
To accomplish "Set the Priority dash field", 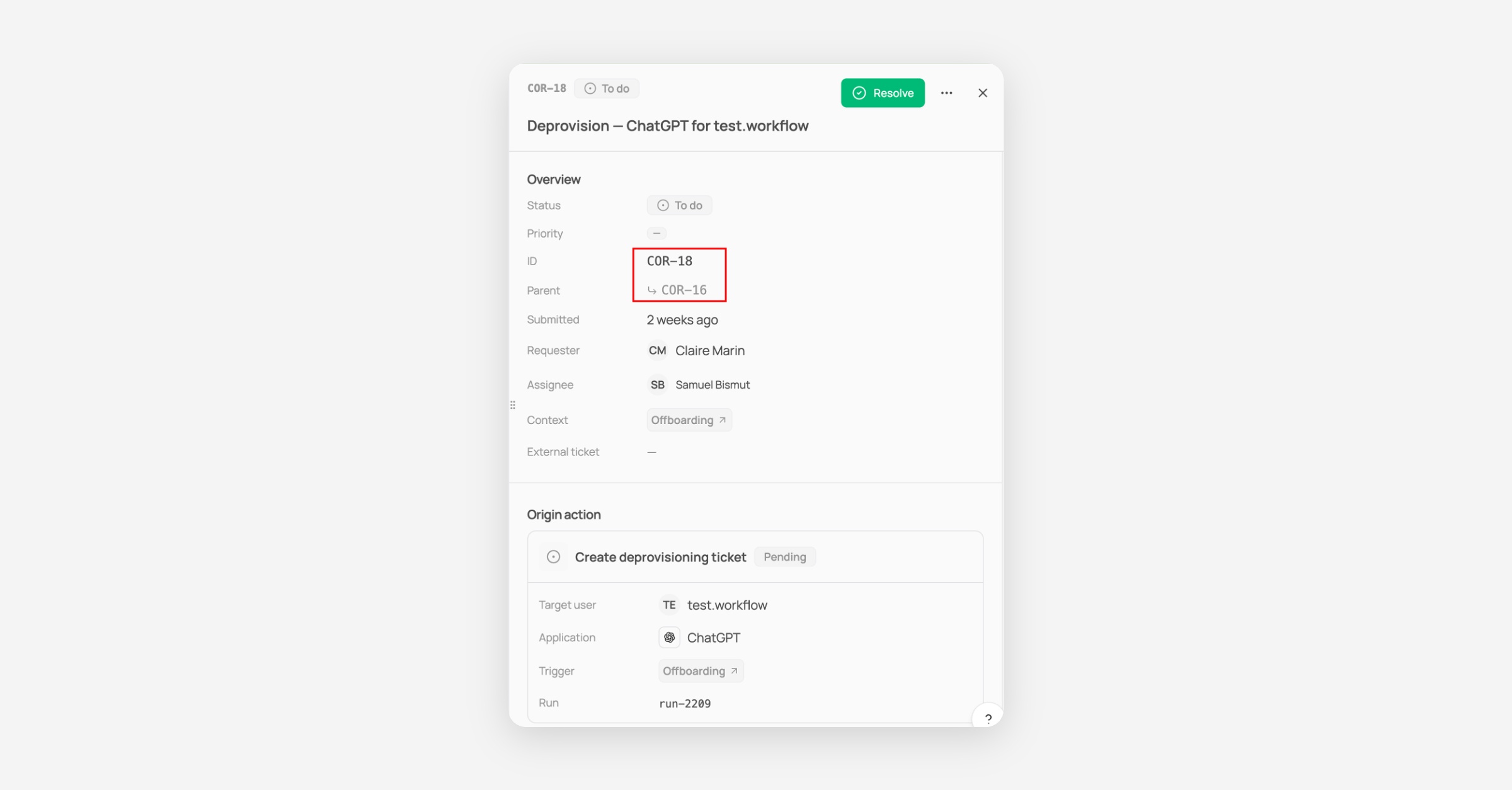I will (x=656, y=233).
